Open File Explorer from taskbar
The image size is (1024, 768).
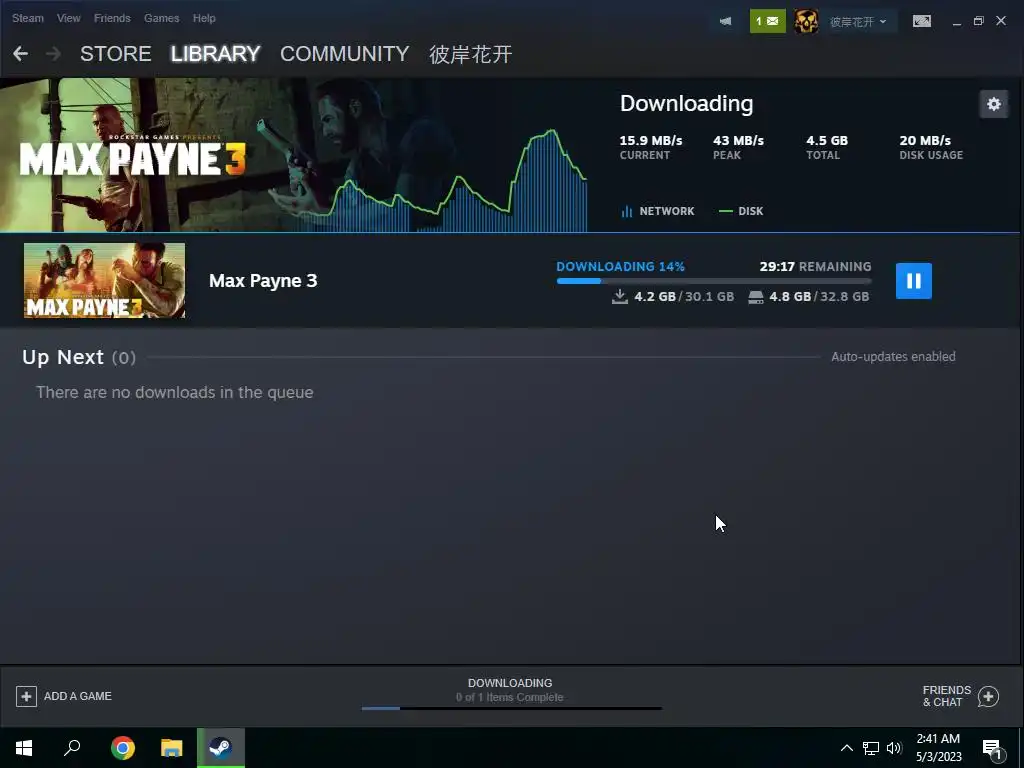click(172, 748)
